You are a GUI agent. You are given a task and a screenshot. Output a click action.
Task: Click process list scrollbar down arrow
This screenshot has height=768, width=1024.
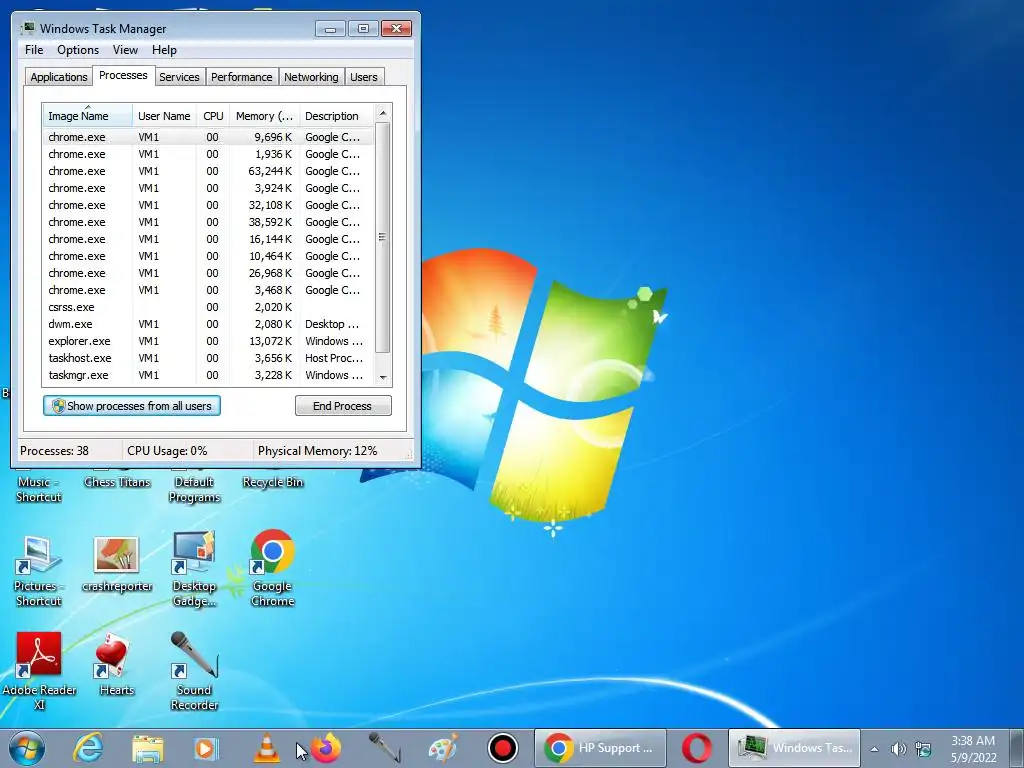click(x=383, y=377)
